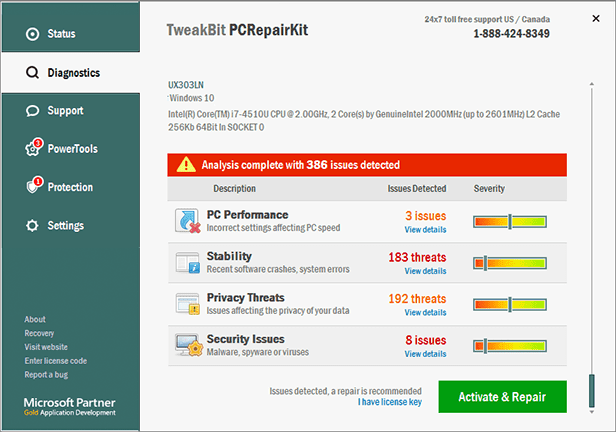The width and height of the screenshot is (616, 432).
Task: Click the Description column header
Action: (x=235, y=189)
